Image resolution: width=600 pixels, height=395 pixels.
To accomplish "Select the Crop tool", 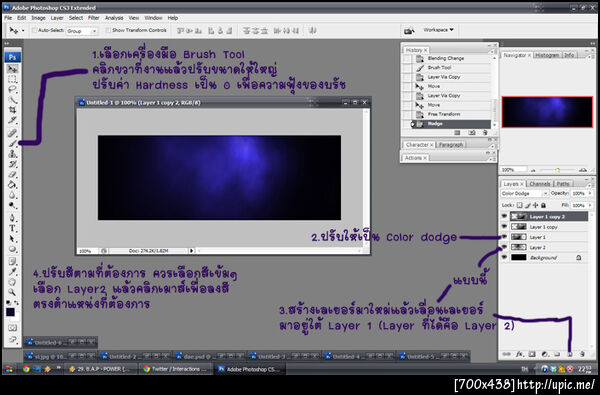I will (x=13, y=110).
